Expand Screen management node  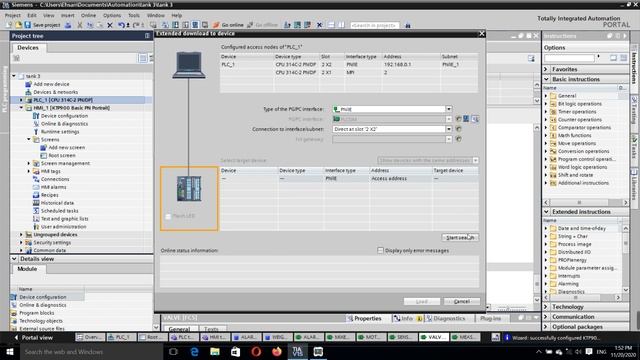(x=29, y=163)
